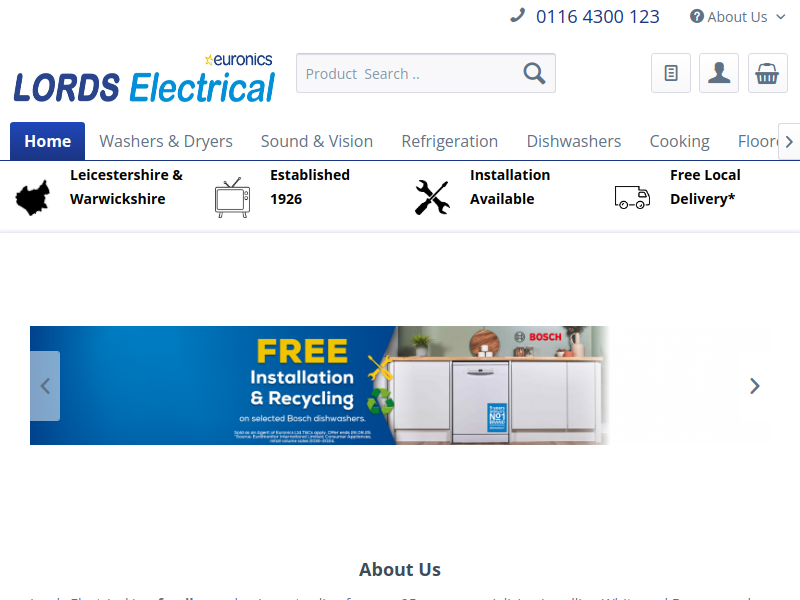Viewport: 800px width, 600px height.
Task: Click the Leicestershire county map icon
Action: click(33, 198)
